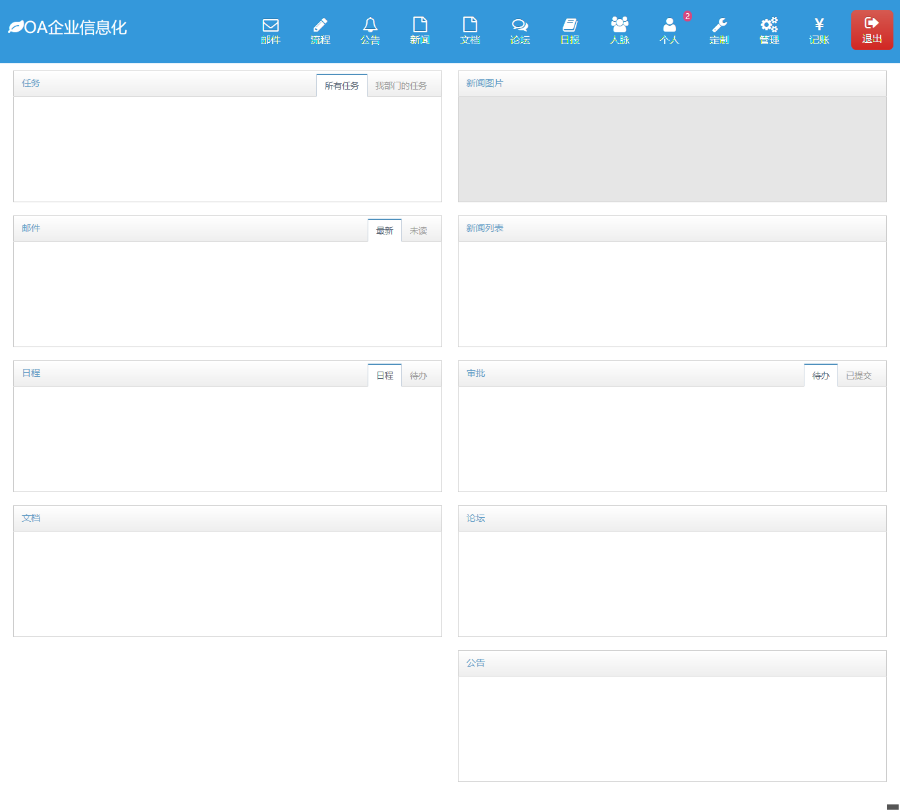
Task: Select the 最新 tab in mail panel
Action: 385,231
